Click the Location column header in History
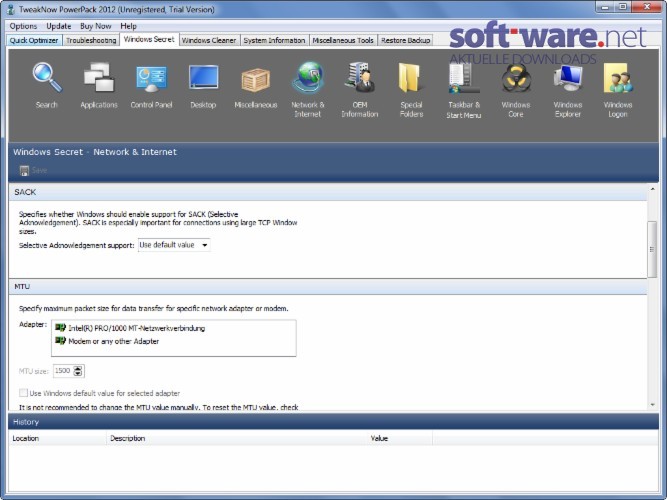 pos(57,438)
